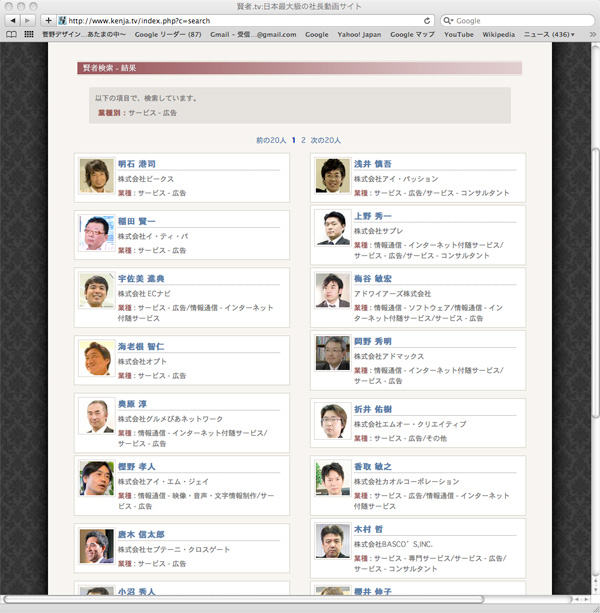Open profile link 唐木 信太郎
The width and height of the screenshot is (600, 613).
pyautogui.click(x=141, y=534)
